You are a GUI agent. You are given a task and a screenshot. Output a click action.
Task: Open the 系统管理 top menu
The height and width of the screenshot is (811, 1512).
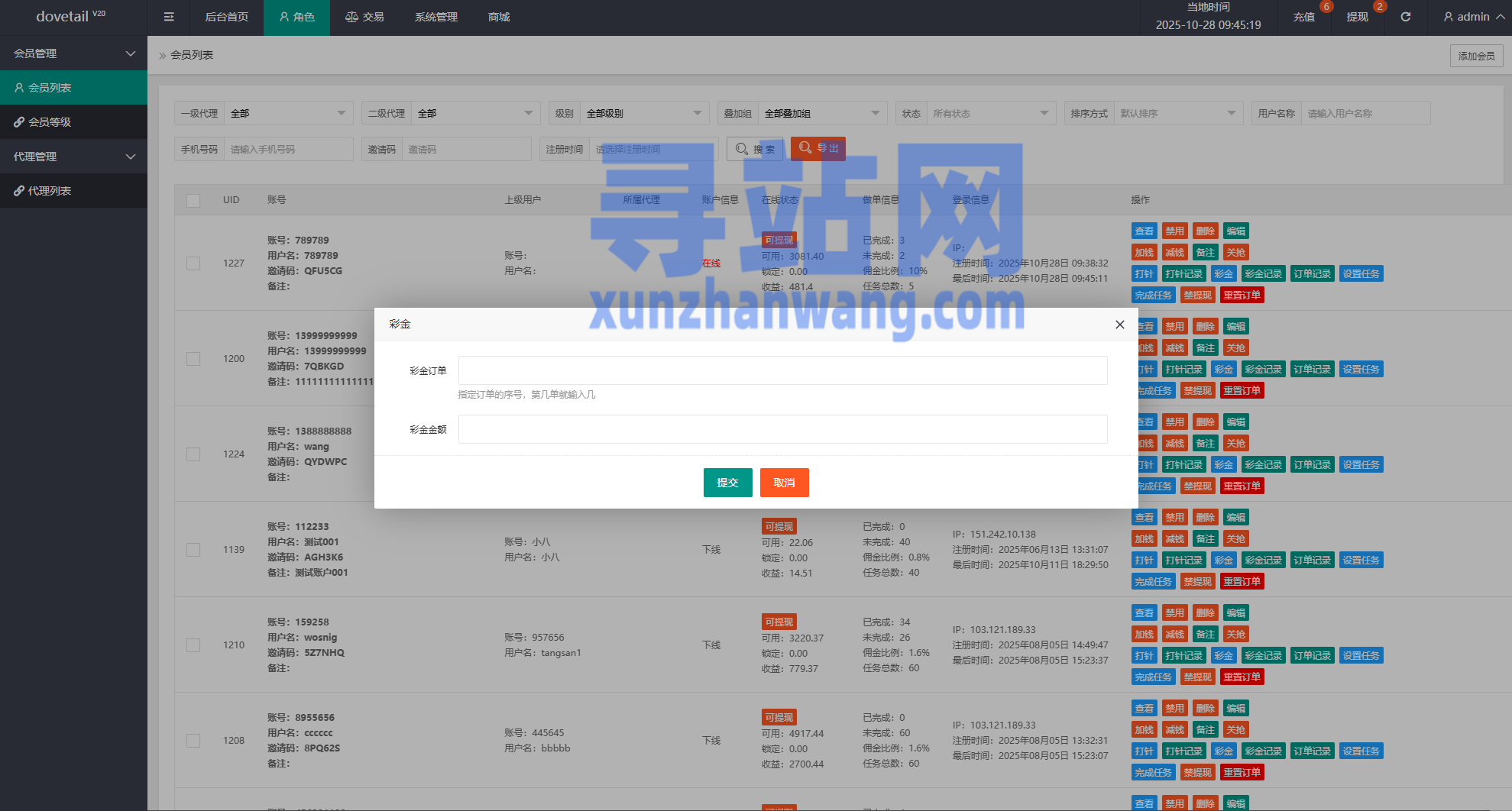coord(435,17)
